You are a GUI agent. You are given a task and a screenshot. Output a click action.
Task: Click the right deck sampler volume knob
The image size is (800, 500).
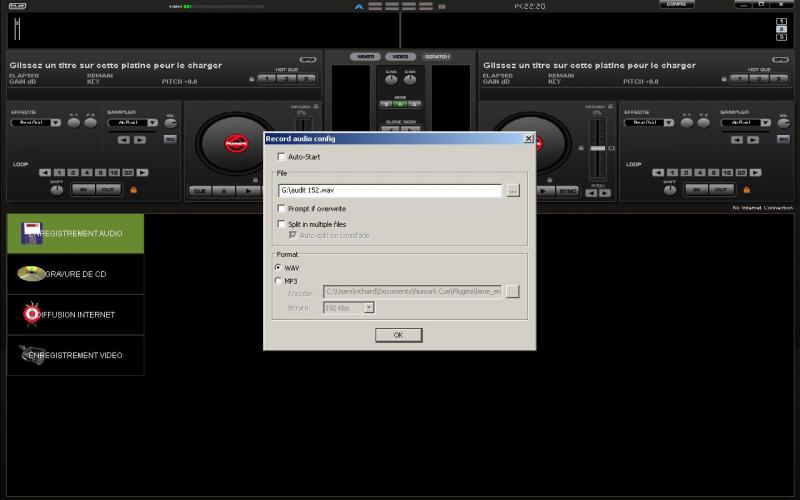pyautogui.click(x=784, y=123)
